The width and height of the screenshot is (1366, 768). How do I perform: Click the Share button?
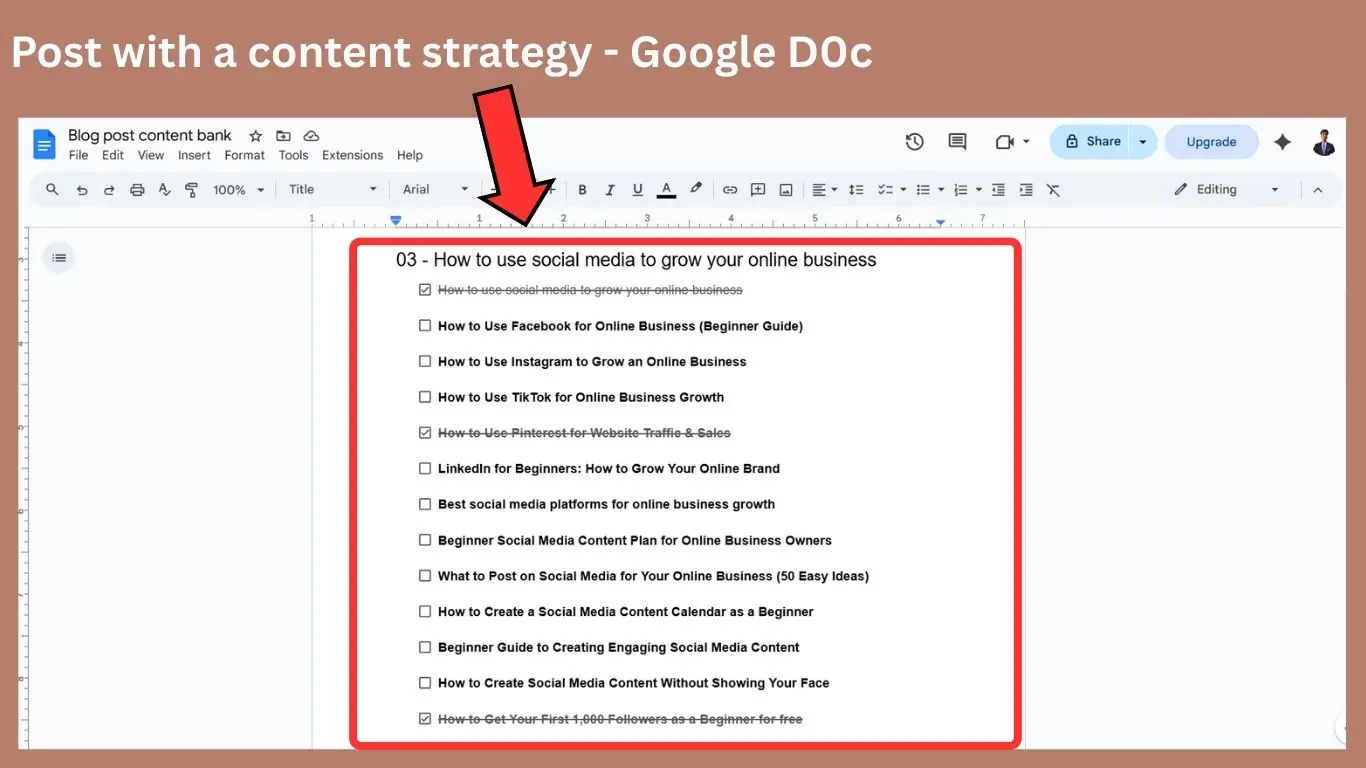pyautogui.click(x=1090, y=142)
